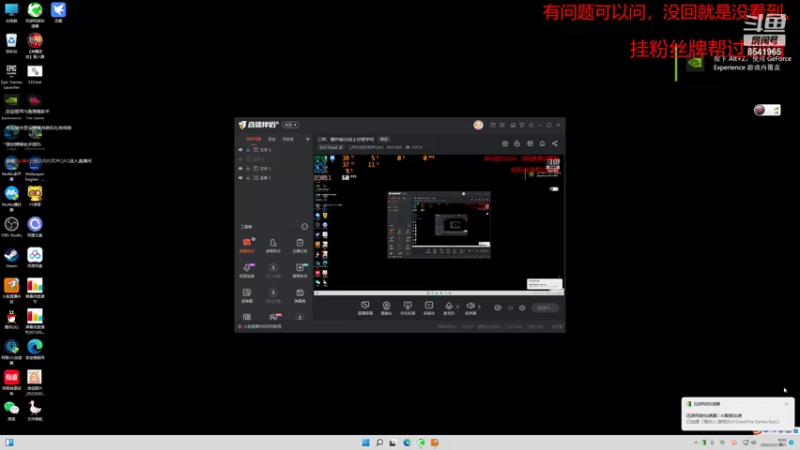Edit the Evil Dead category tag

[x=331, y=147]
